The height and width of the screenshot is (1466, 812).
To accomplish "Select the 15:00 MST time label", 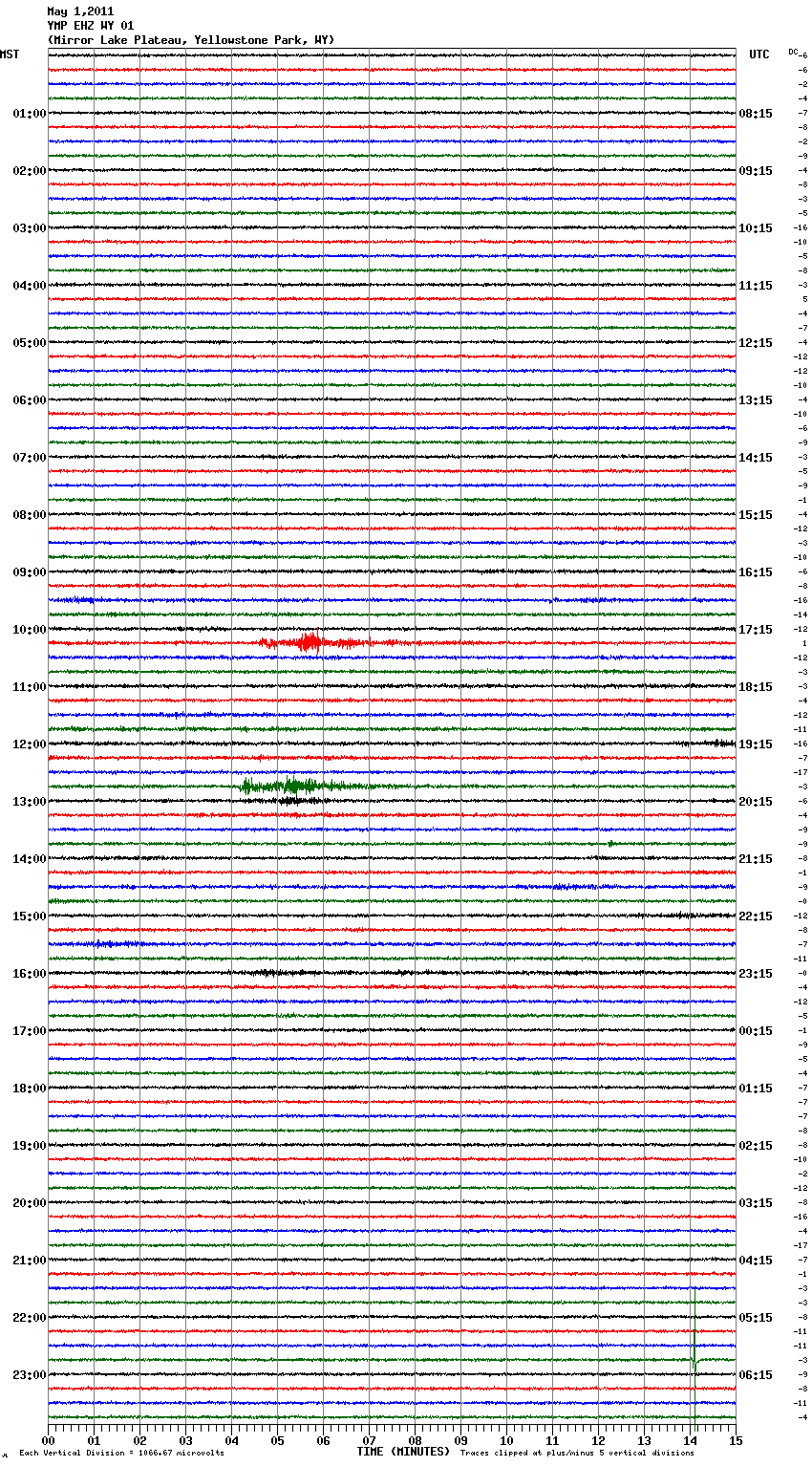I will [29, 916].
